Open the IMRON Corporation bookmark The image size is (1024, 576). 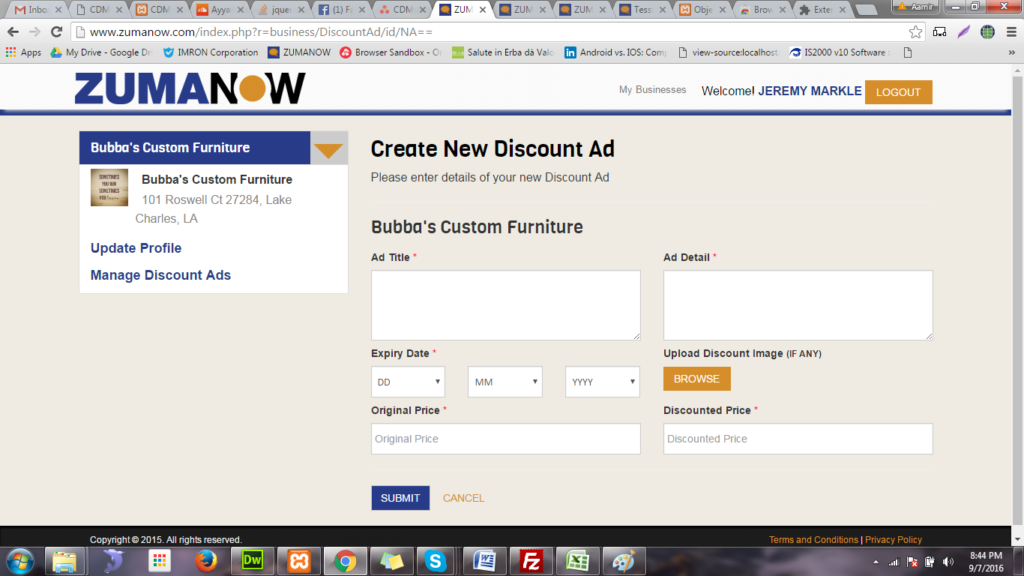(210, 52)
